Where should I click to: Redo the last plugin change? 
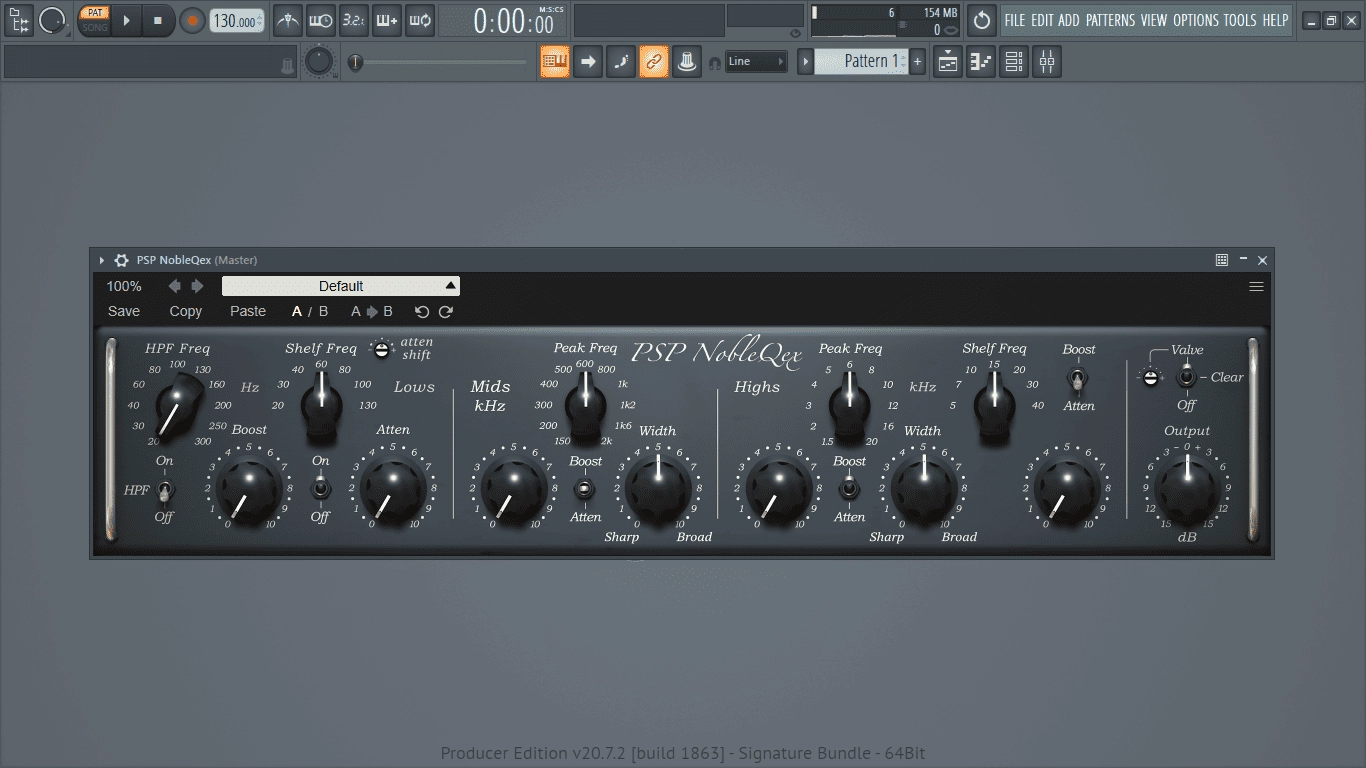point(446,311)
